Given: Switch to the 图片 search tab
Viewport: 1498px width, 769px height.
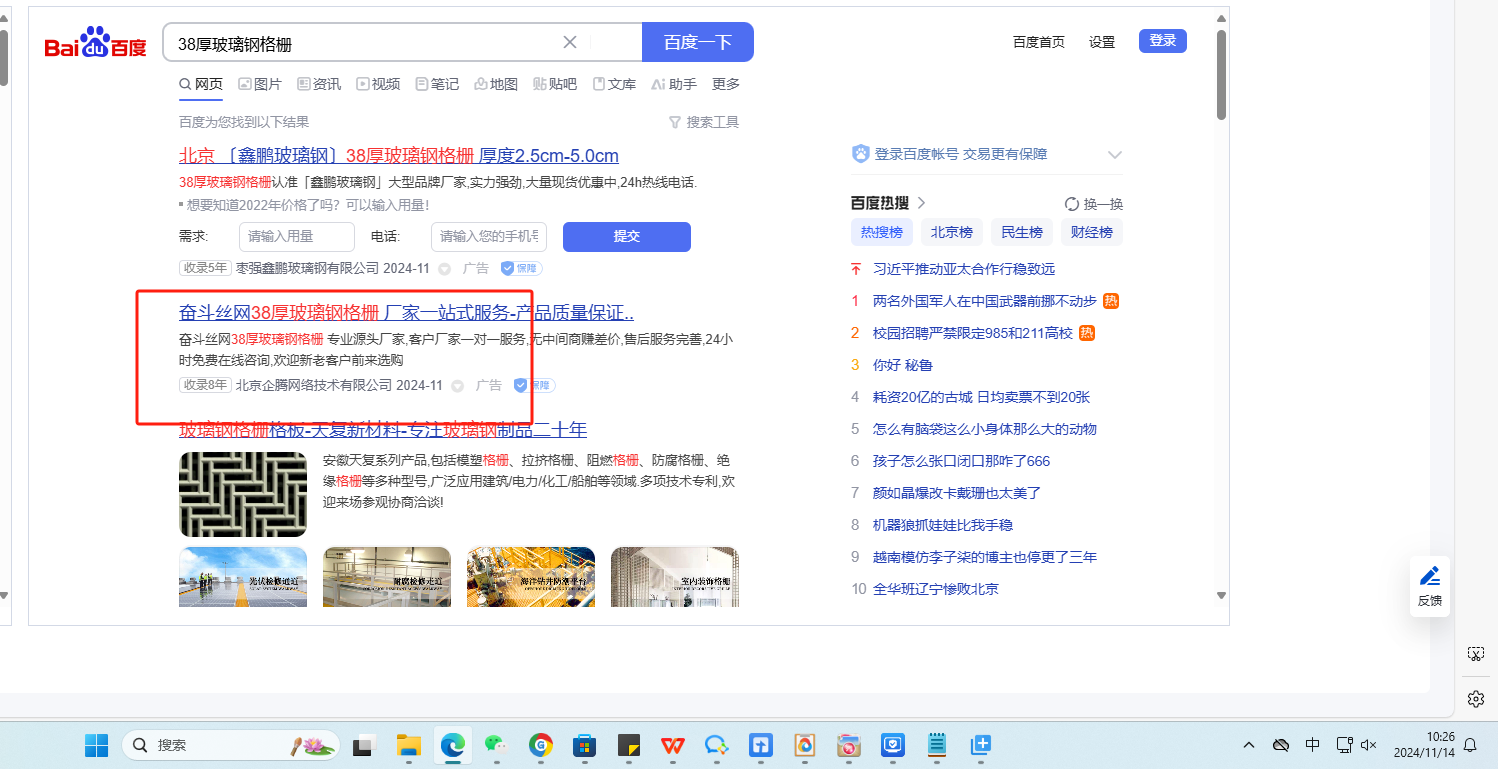Looking at the screenshot, I should pyautogui.click(x=260, y=84).
